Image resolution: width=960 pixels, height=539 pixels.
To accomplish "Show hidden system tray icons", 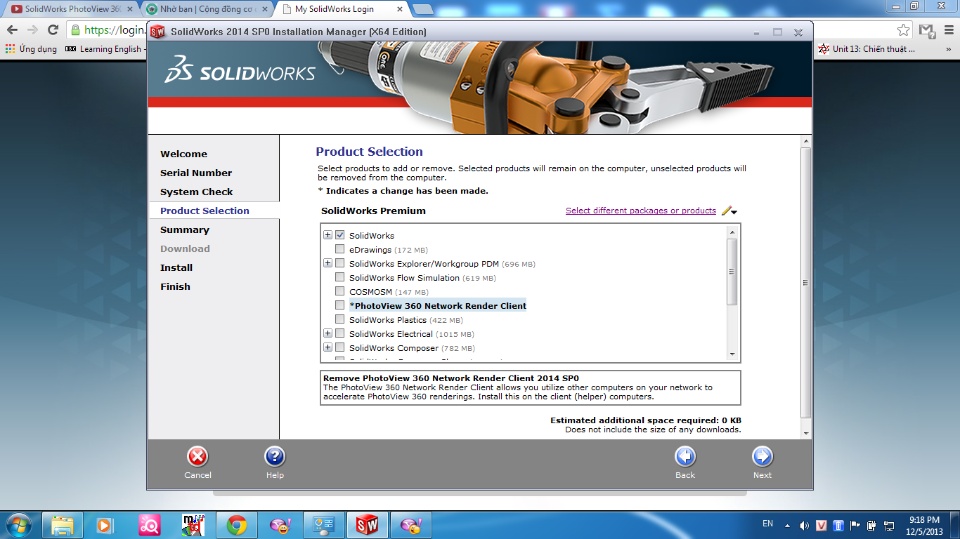I will [787, 526].
